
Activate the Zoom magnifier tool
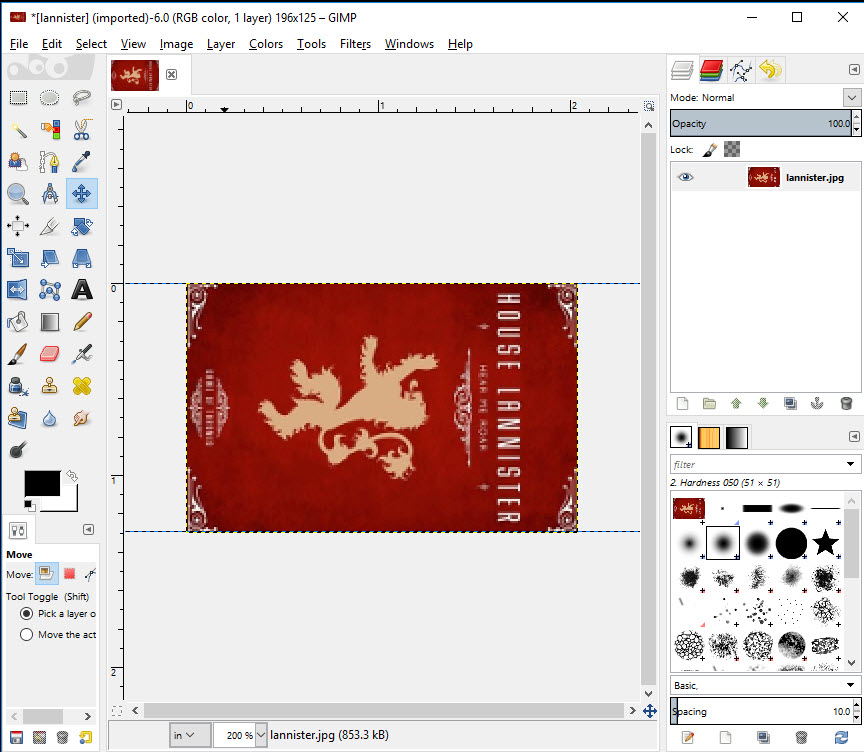pos(18,194)
